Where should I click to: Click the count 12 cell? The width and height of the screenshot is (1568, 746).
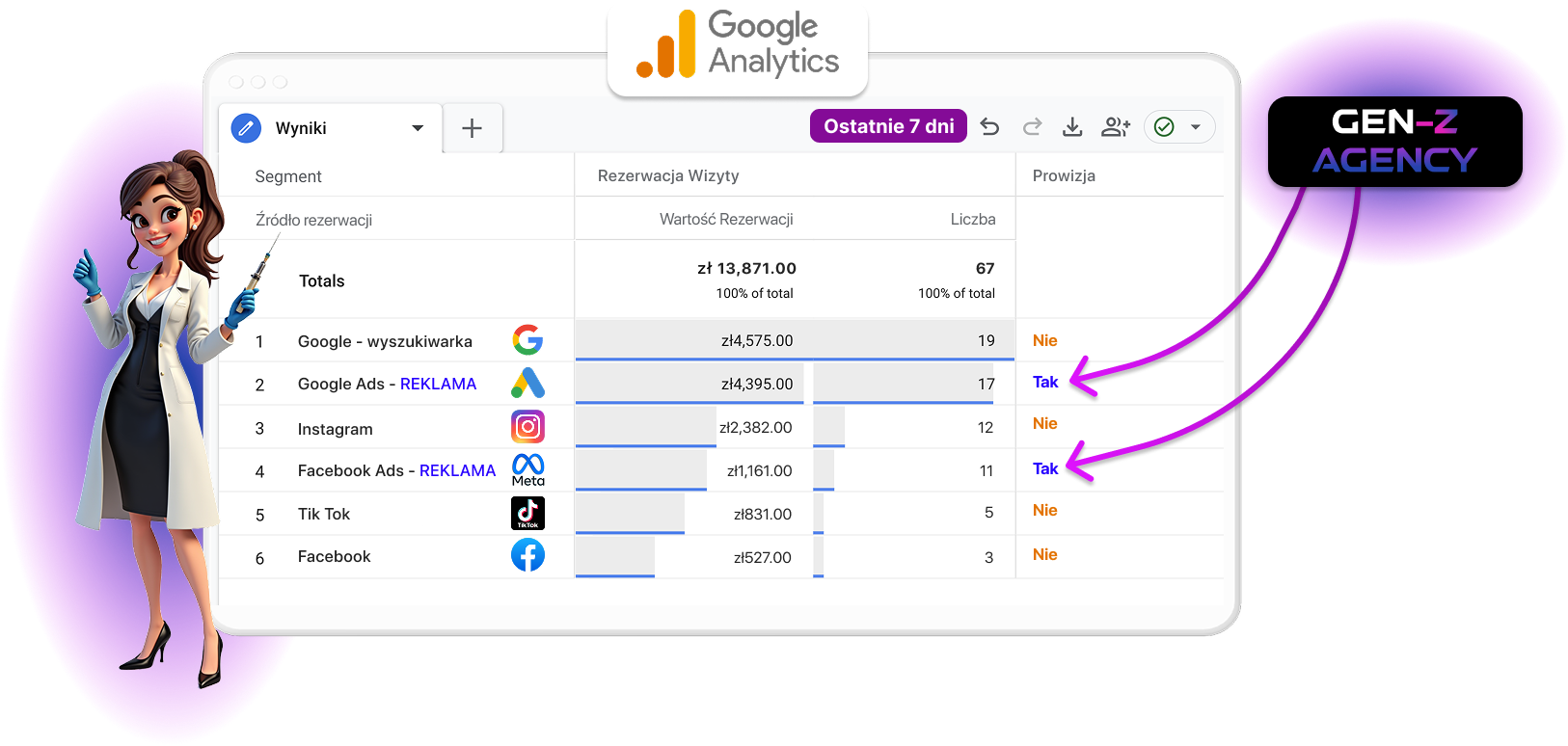(985, 427)
